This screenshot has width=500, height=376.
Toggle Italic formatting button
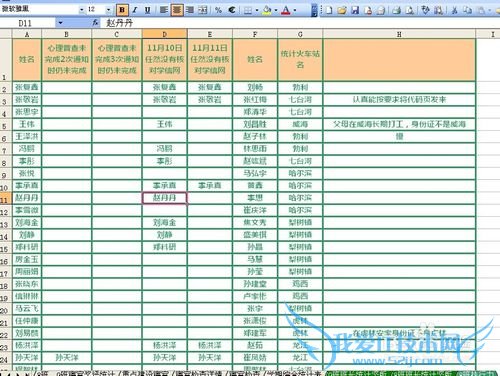135,10
